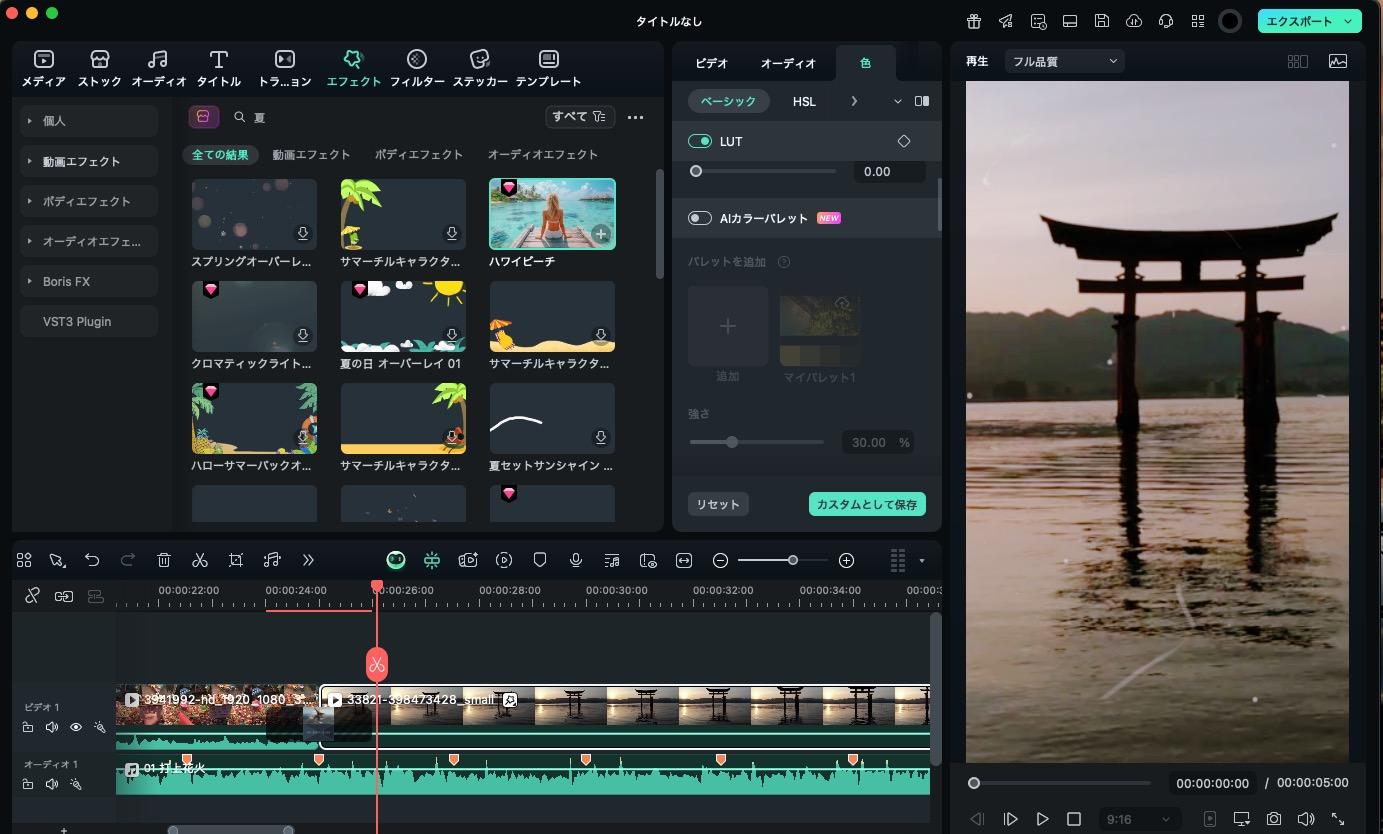1383x834 pixels.
Task: Delete the selected clip
Action: [164, 560]
